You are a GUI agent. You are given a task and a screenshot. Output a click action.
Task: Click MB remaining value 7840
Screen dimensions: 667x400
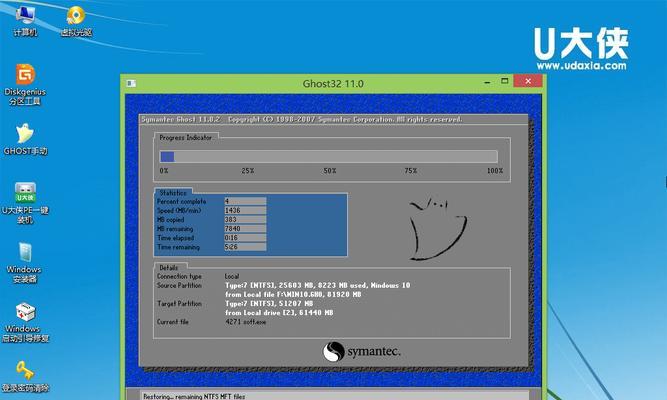pos(245,229)
